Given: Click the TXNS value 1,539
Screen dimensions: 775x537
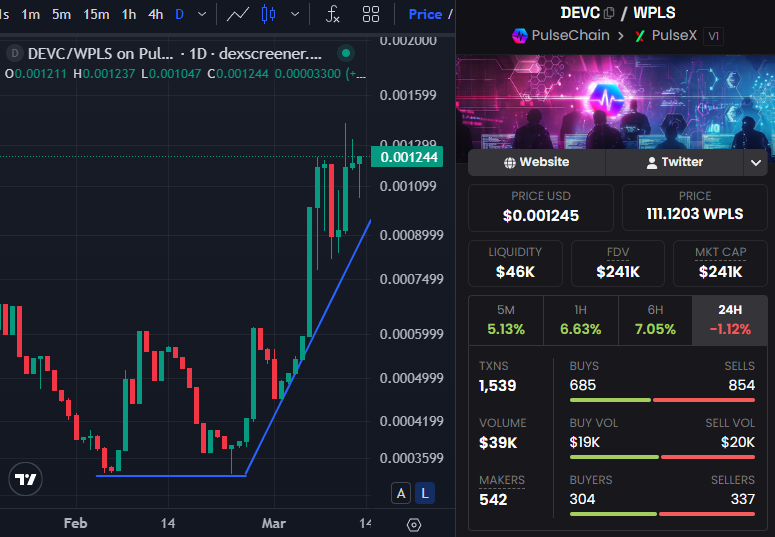Looking at the screenshot, I should pyautogui.click(x=497, y=386).
